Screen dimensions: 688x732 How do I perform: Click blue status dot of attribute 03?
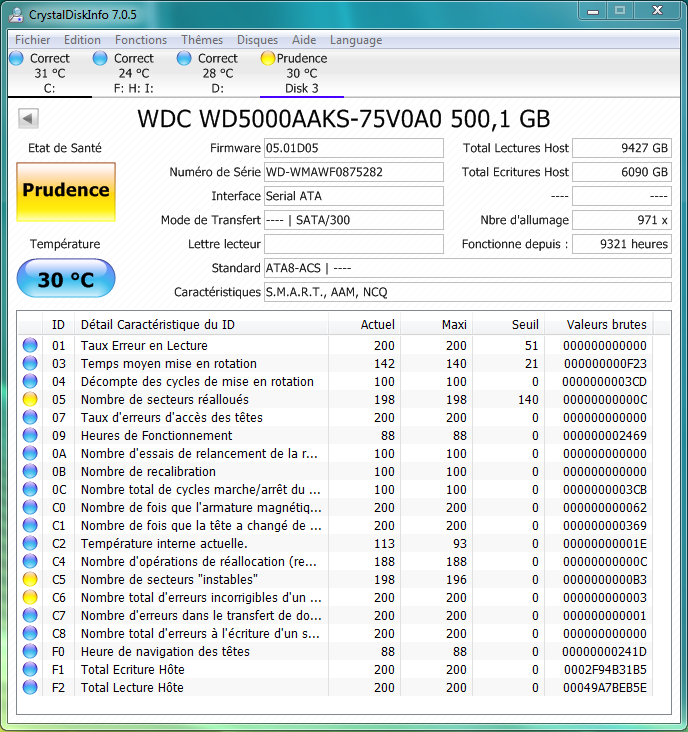[x=30, y=363]
